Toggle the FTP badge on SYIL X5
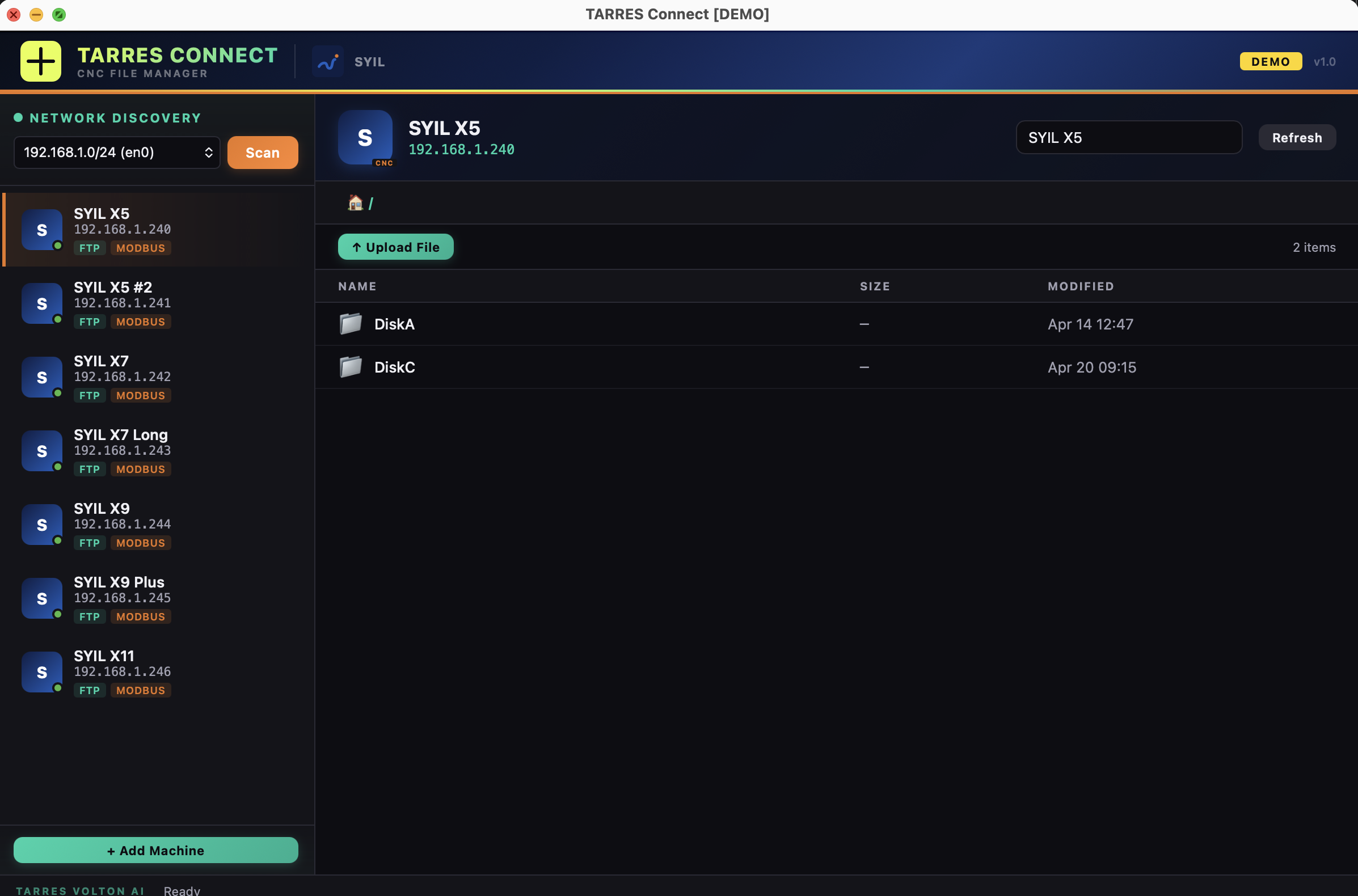The width and height of the screenshot is (1358, 896). pos(89,248)
